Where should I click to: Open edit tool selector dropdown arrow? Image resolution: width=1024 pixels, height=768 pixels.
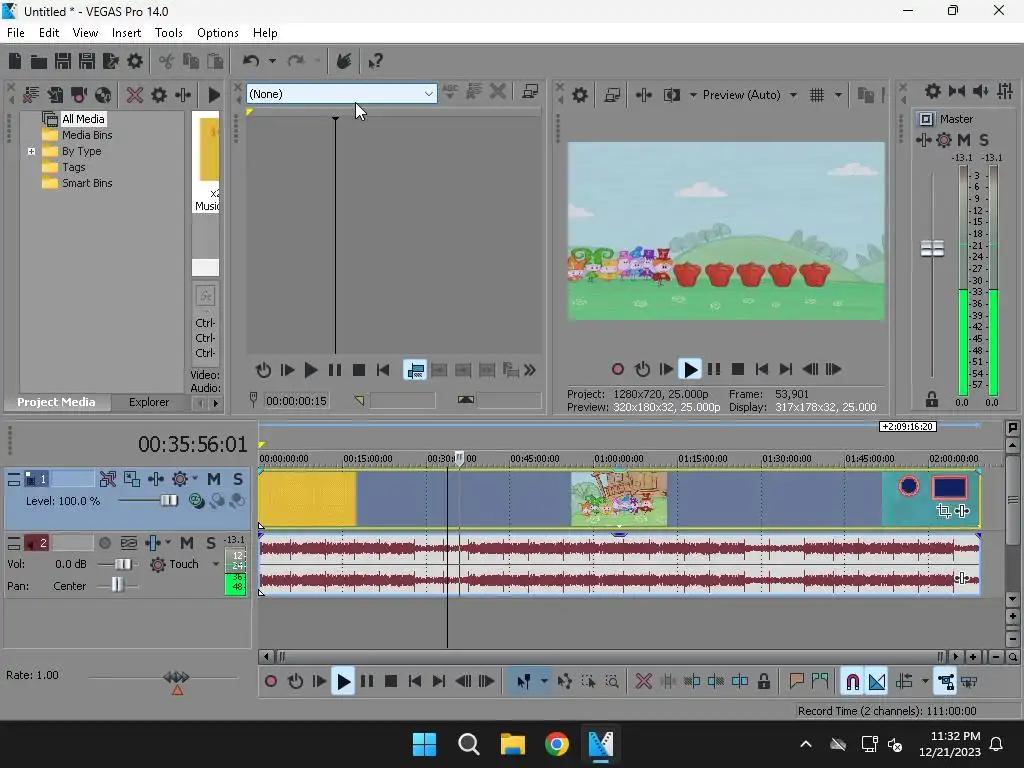(x=544, y=682)
